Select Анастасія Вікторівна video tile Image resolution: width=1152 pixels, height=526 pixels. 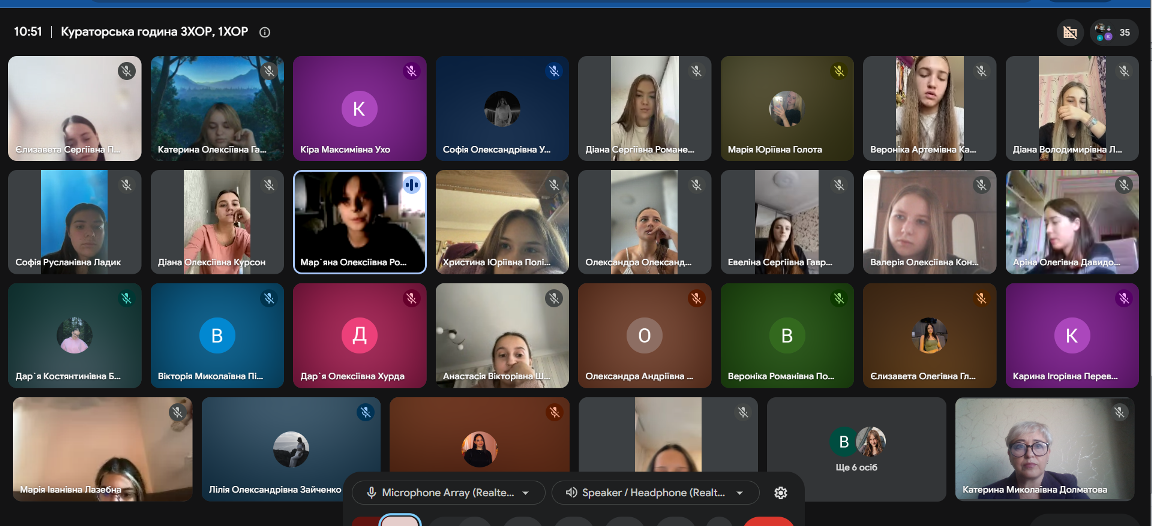point(503,336)
